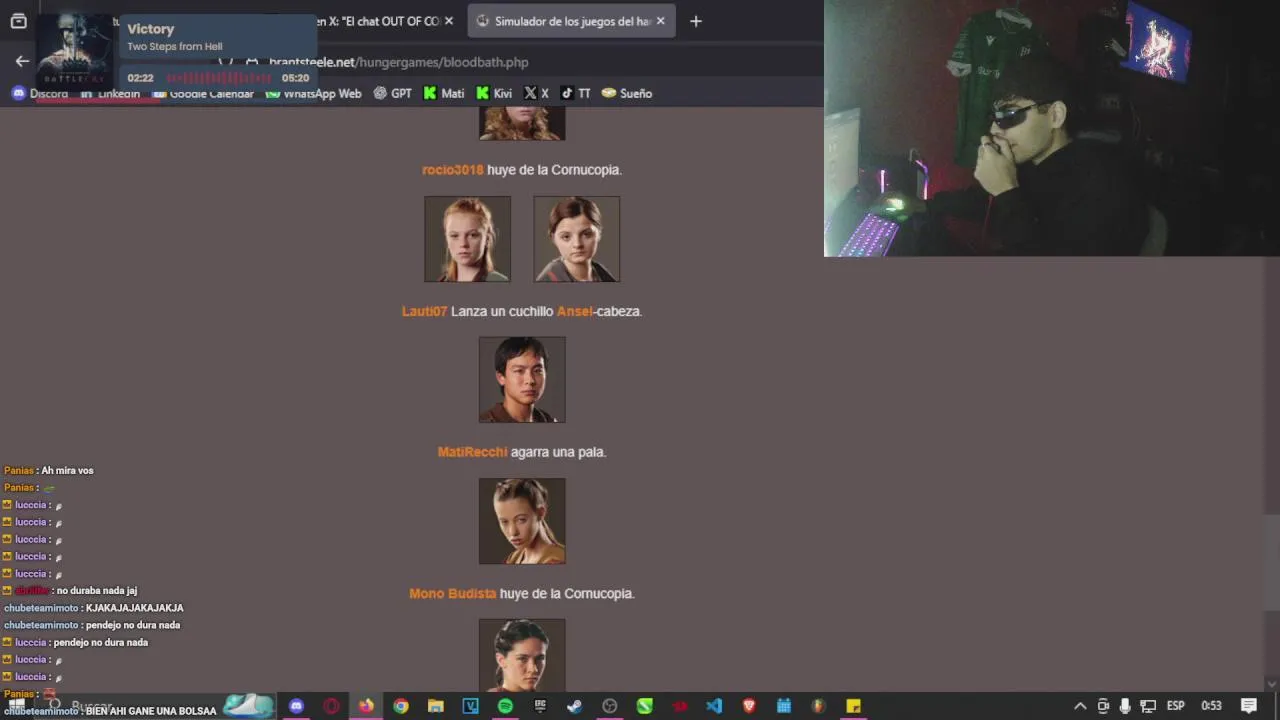Click the portrait below Mono Budista text
This screenshot has width=1280, height=720.
[x=522, y=655]
